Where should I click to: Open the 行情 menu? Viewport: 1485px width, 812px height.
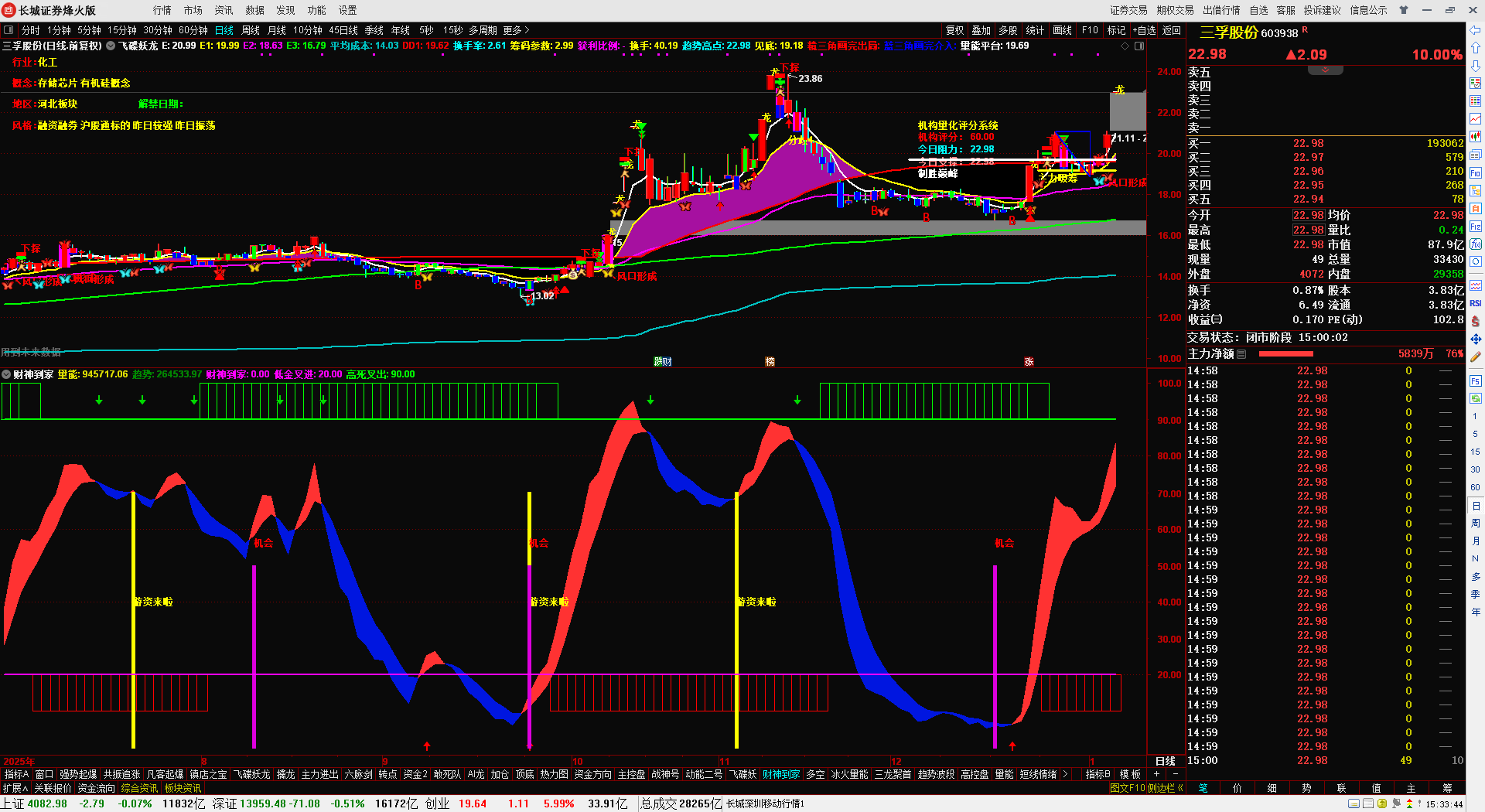pos(162,10)
